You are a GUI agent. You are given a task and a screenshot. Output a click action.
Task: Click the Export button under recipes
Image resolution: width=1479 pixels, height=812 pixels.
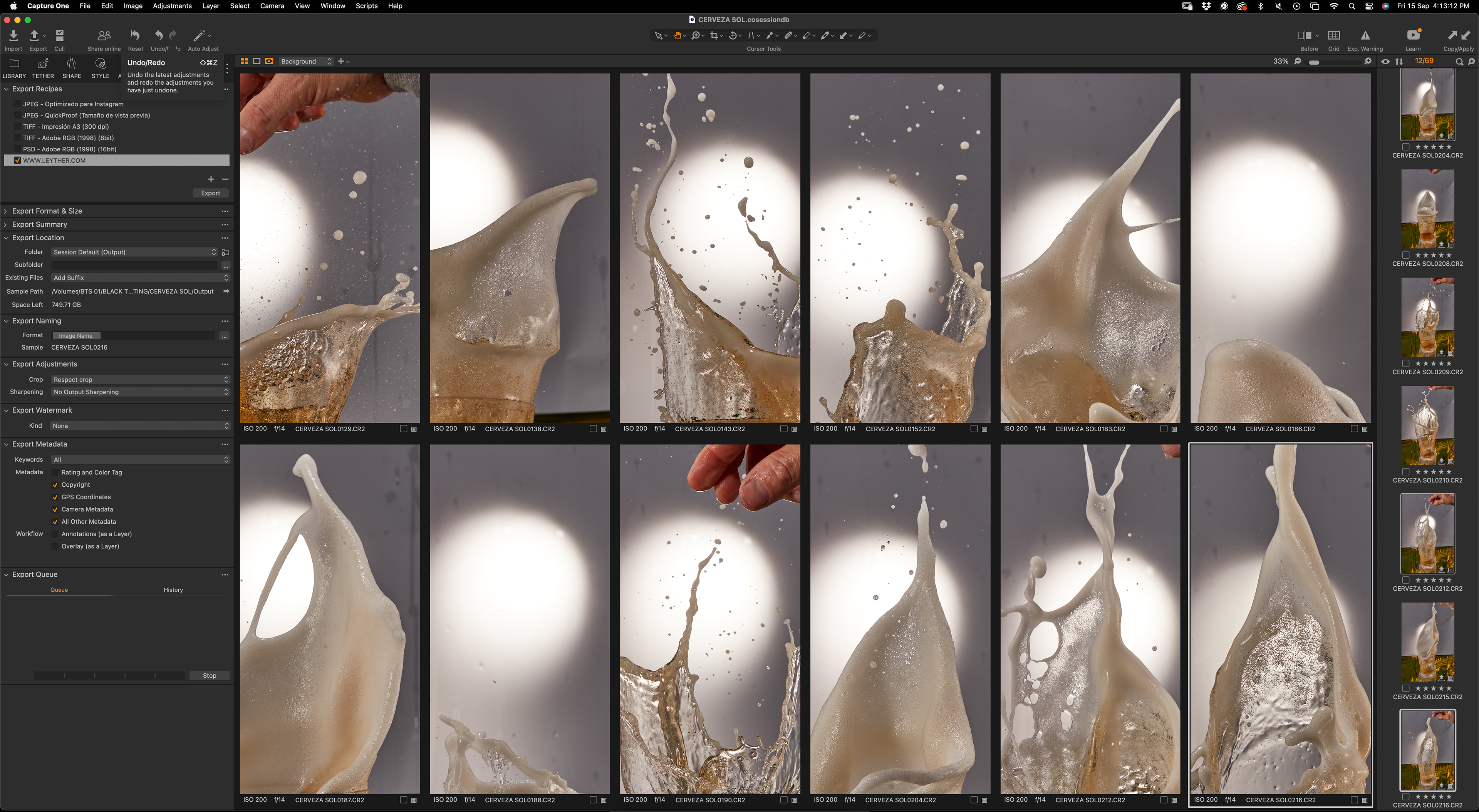[211, 193]
